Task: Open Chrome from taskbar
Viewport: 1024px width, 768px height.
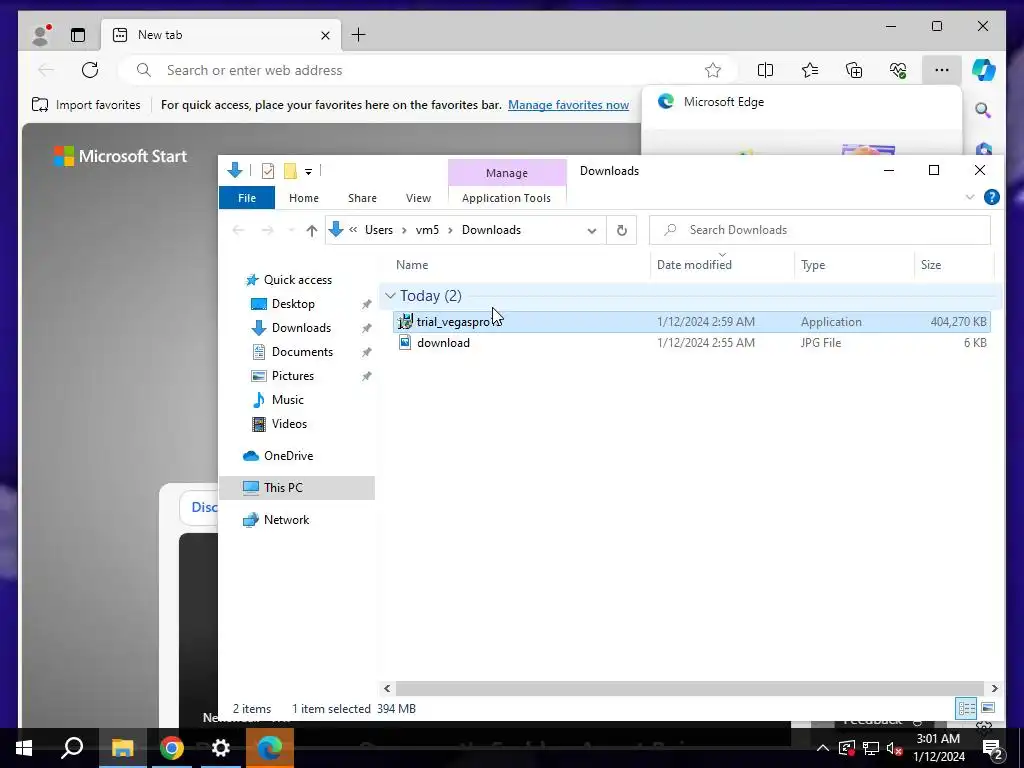Action: 172,748
